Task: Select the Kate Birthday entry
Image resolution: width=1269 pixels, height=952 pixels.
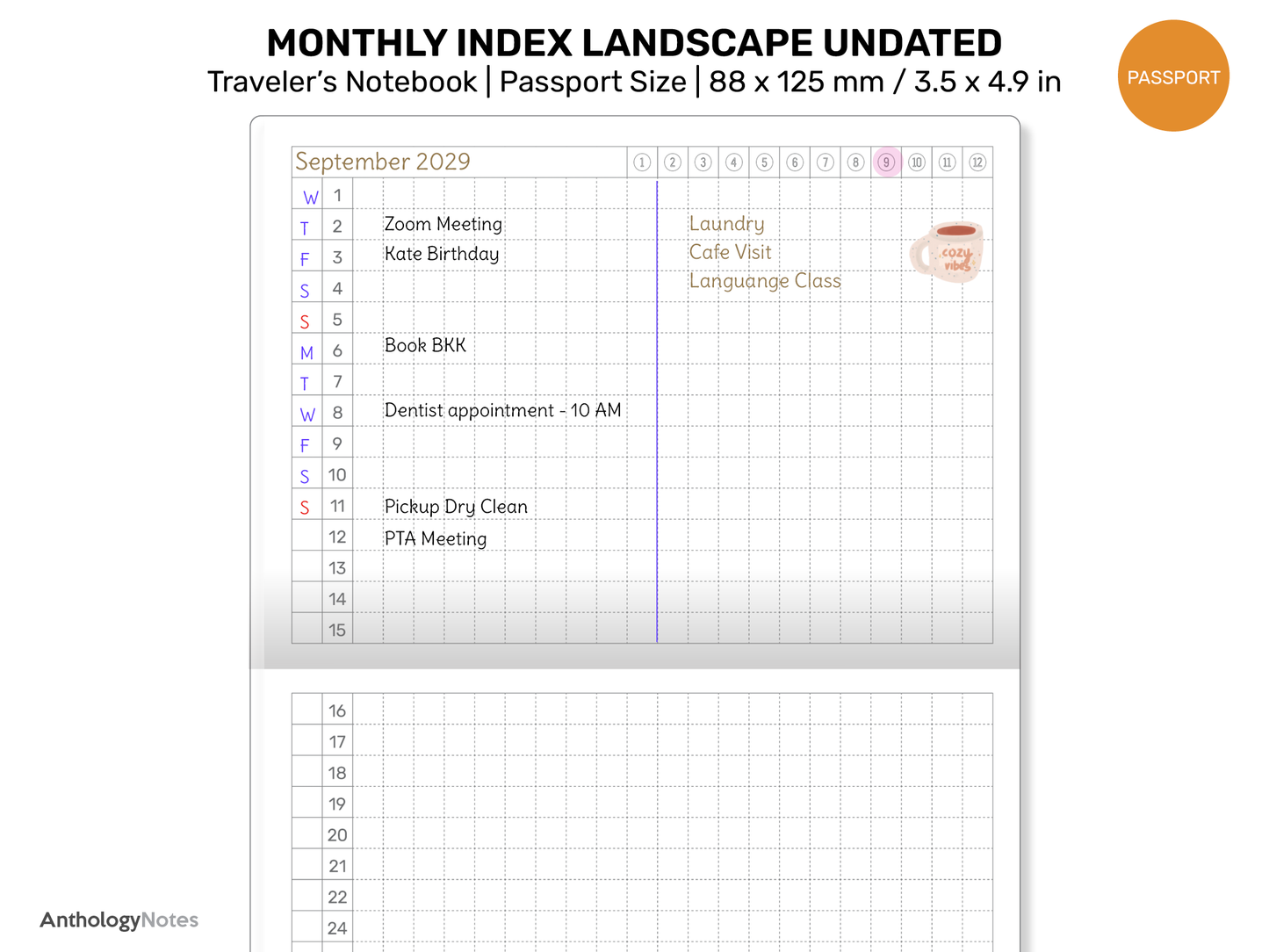Action: tap(442, 255)
